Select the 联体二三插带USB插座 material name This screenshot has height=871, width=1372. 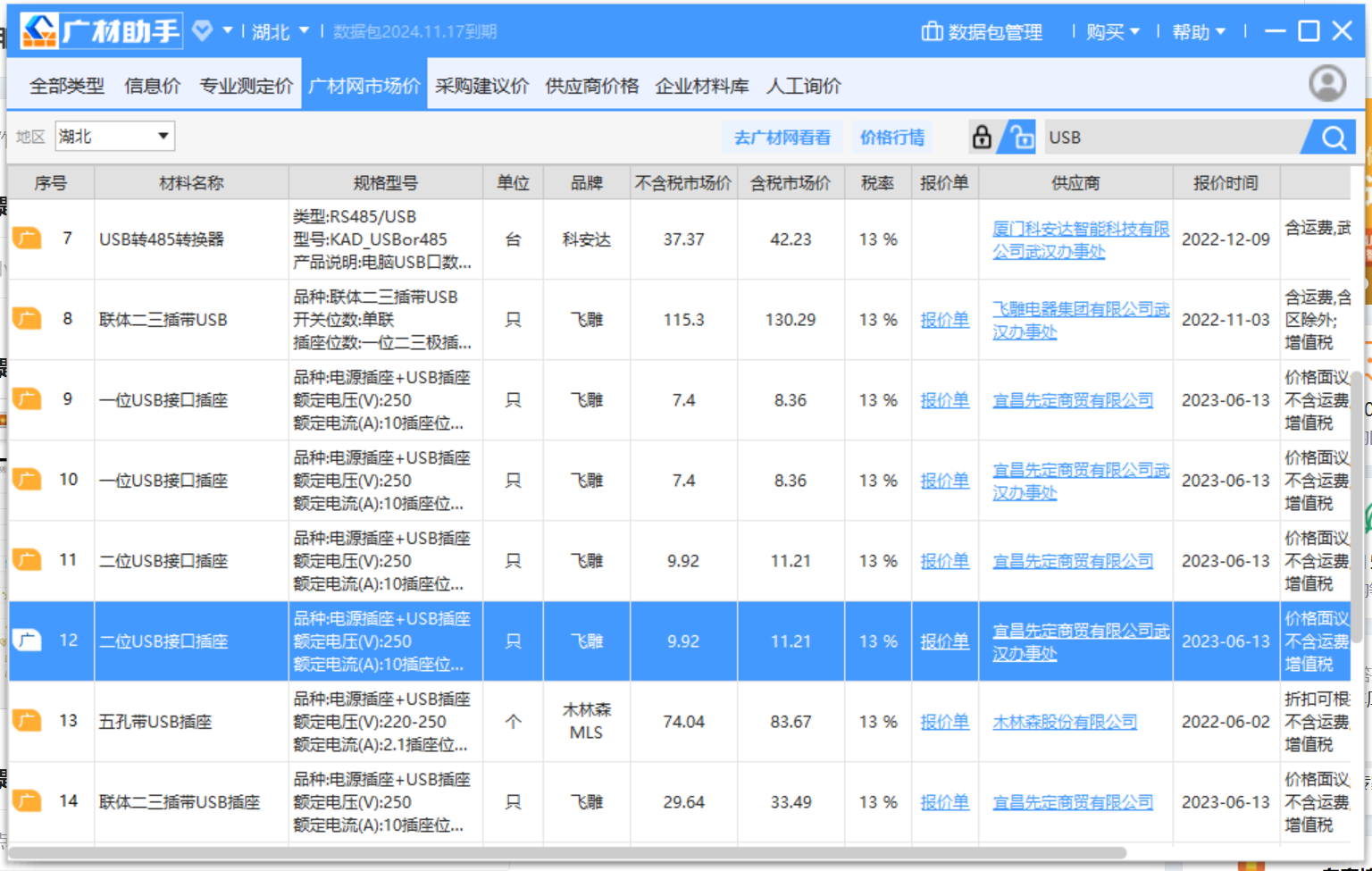click(180, 802)
